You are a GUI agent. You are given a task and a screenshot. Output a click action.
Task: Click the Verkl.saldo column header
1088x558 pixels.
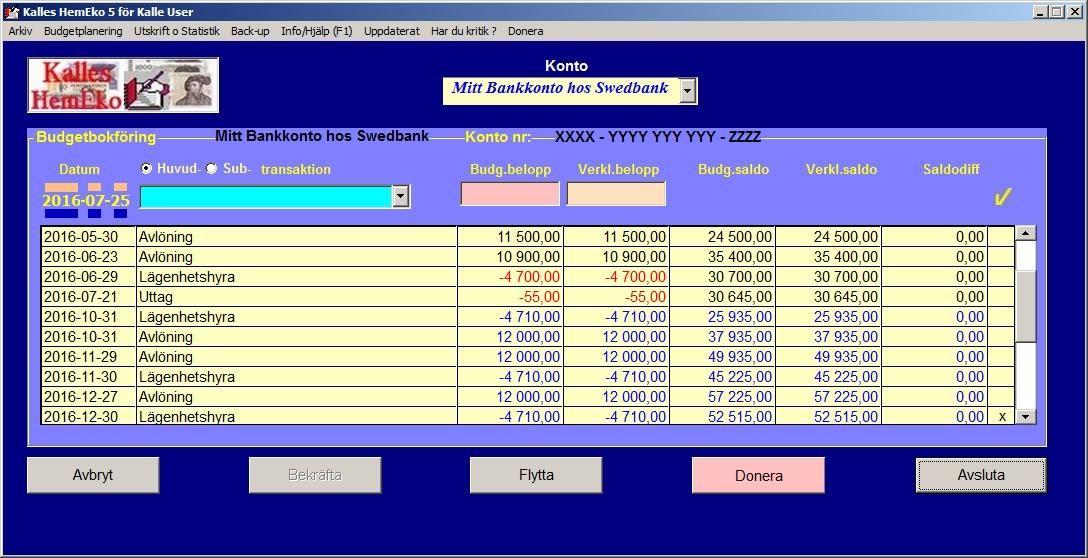pos(841,169)
